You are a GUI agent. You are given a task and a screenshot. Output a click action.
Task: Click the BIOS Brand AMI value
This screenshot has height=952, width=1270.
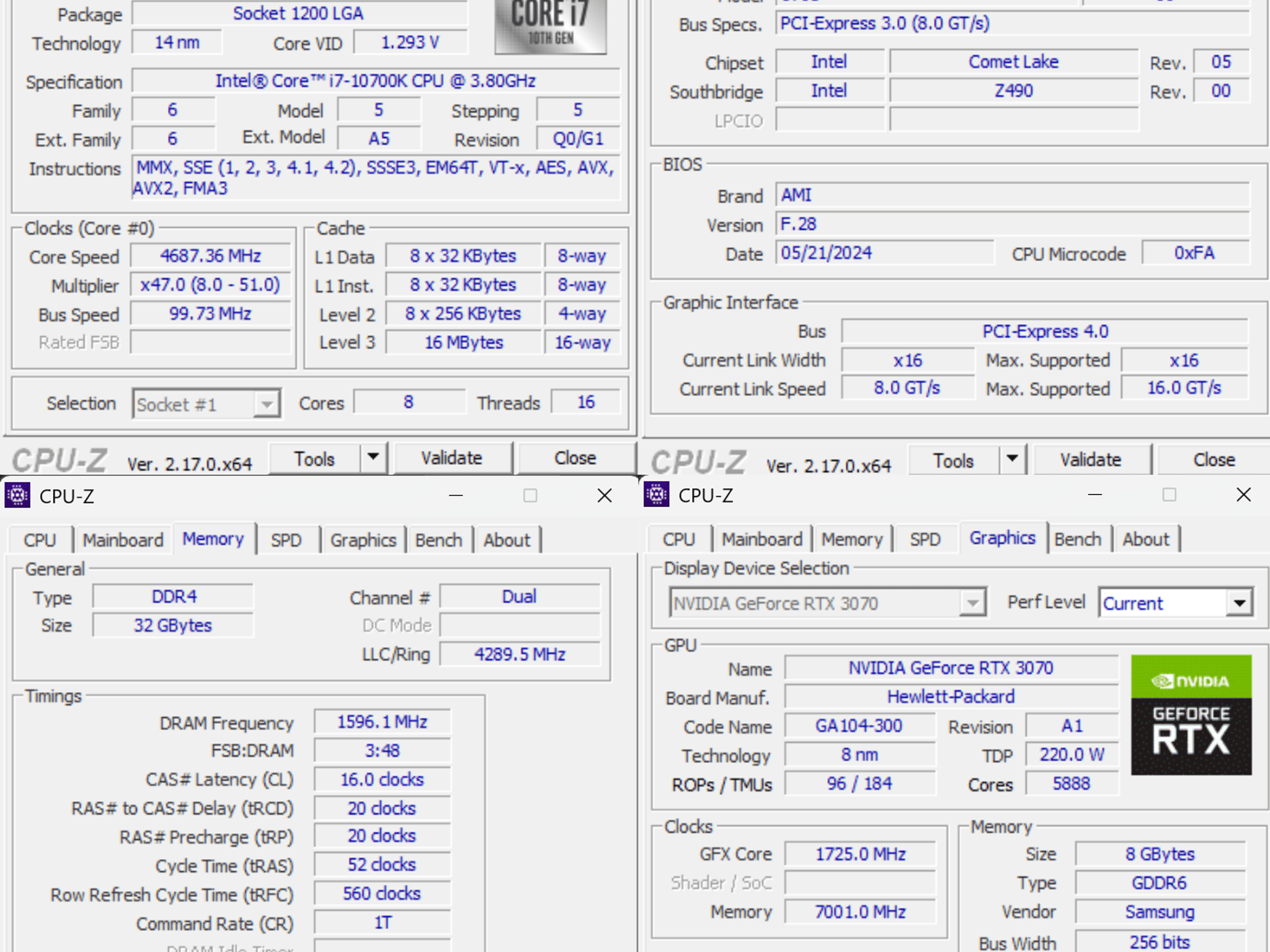pos(1013,195)
